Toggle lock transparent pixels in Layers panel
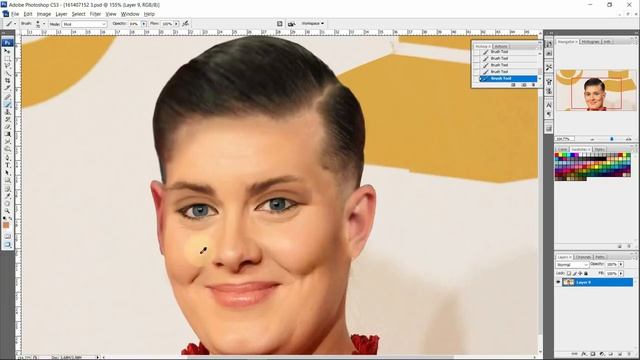 pyautogui.click(x=569, y=273)
